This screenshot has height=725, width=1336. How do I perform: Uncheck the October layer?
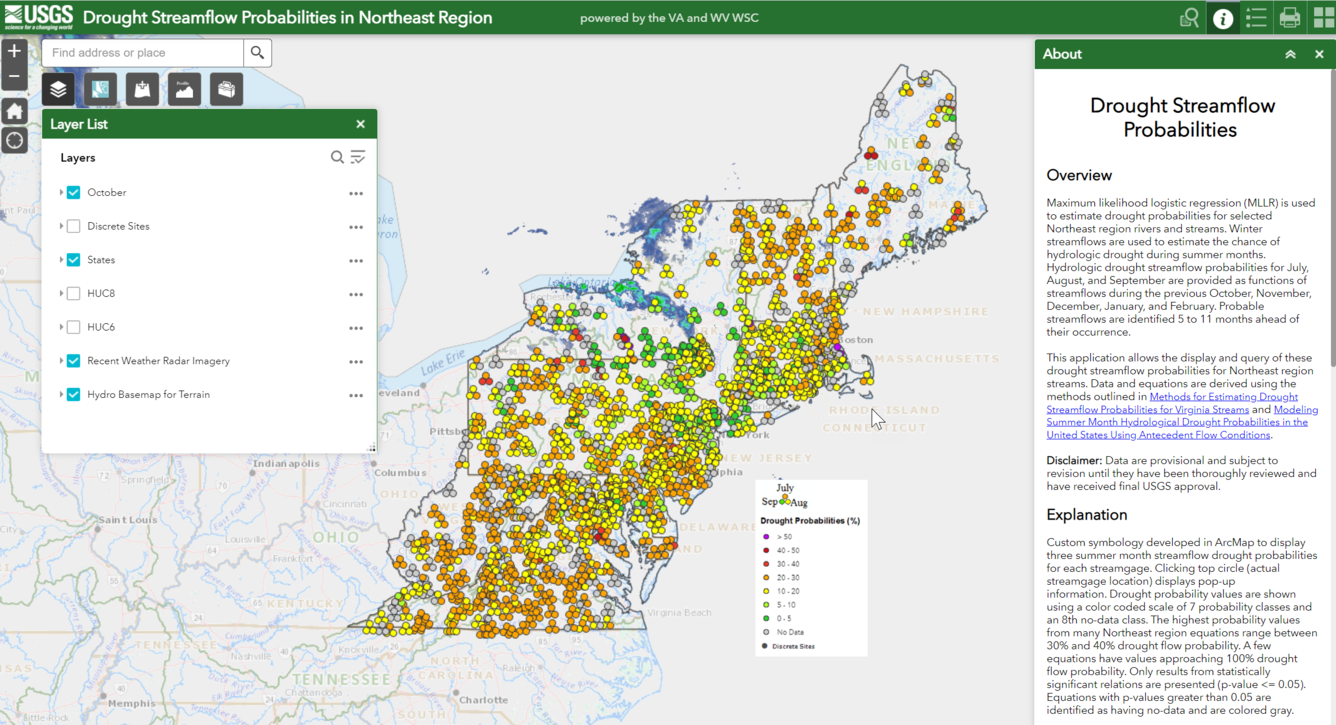[72, 192]
